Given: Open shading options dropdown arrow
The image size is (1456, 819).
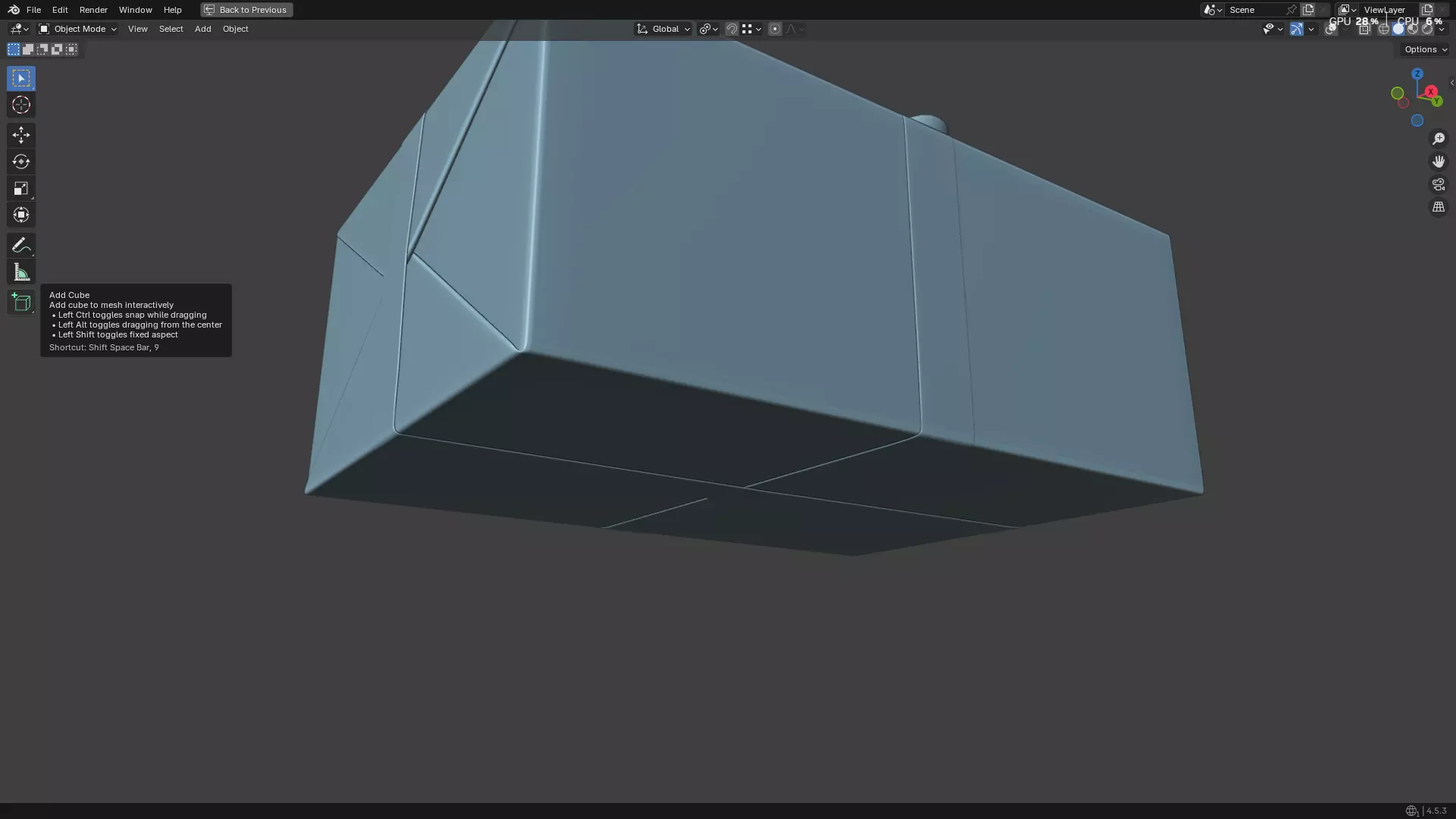Looking at the screenshot, I should tap(1442, 30).
